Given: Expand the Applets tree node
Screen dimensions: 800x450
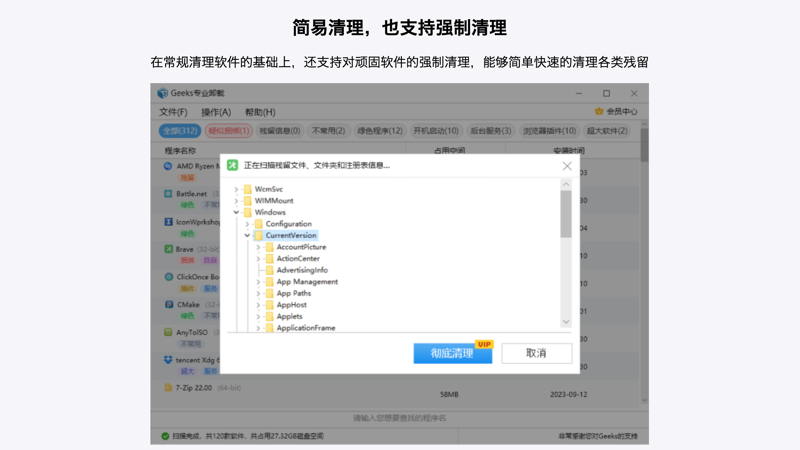Looking at the screenshot, I should coord(258,316).
